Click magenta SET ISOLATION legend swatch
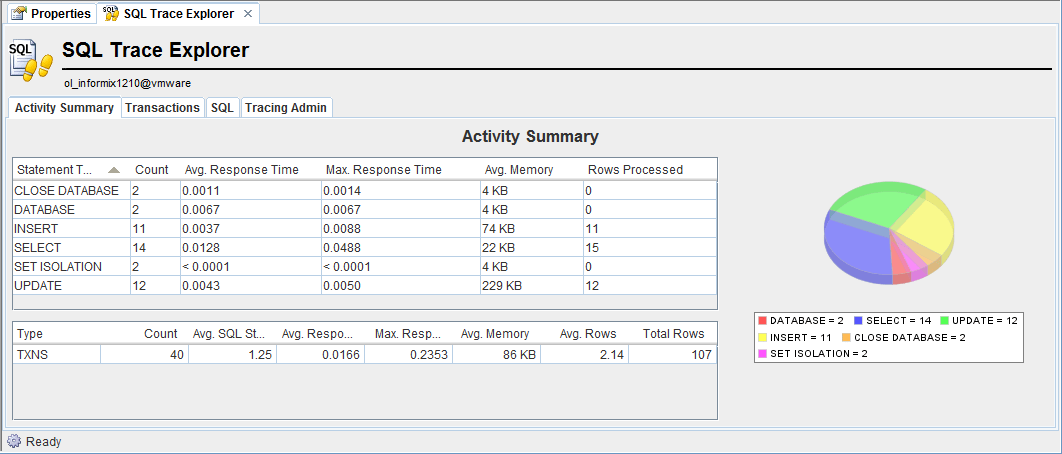The width and height of the screenshot is (1062, 454). point(763,354)
